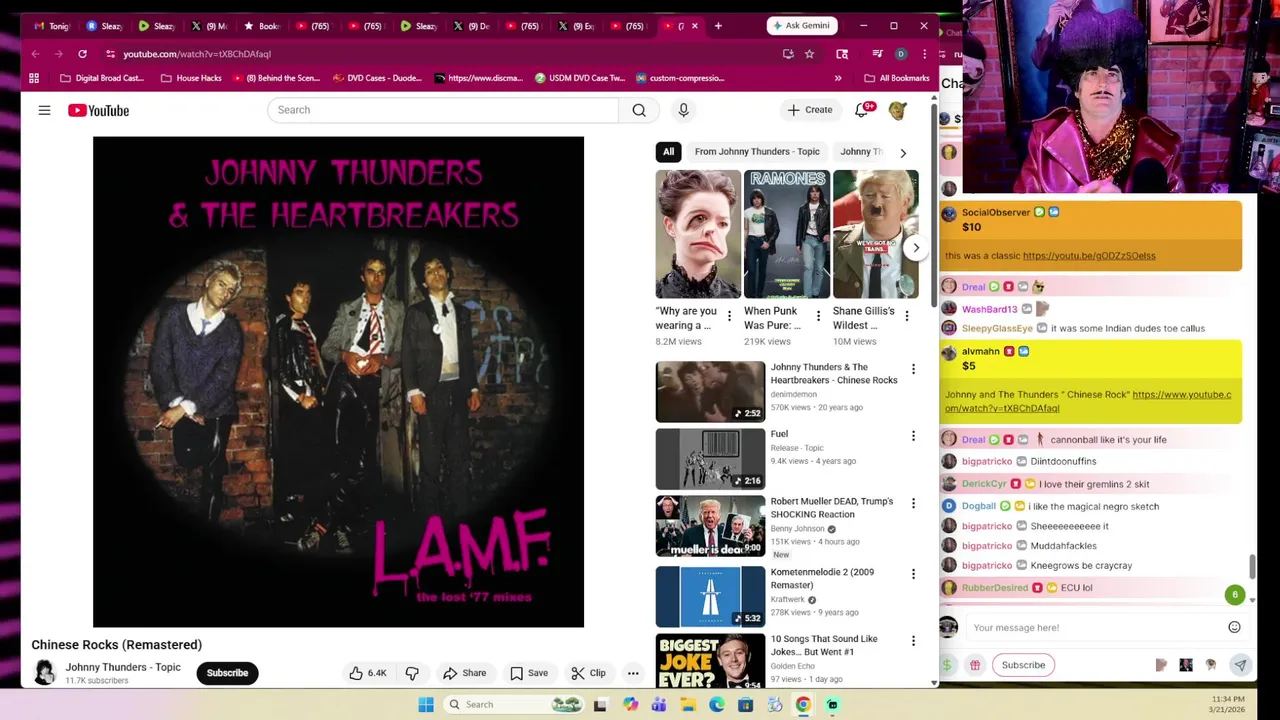Viewport: 1280px width, 720px height.
Task: Open Teams from the taskbar
Action: [659, 705]
